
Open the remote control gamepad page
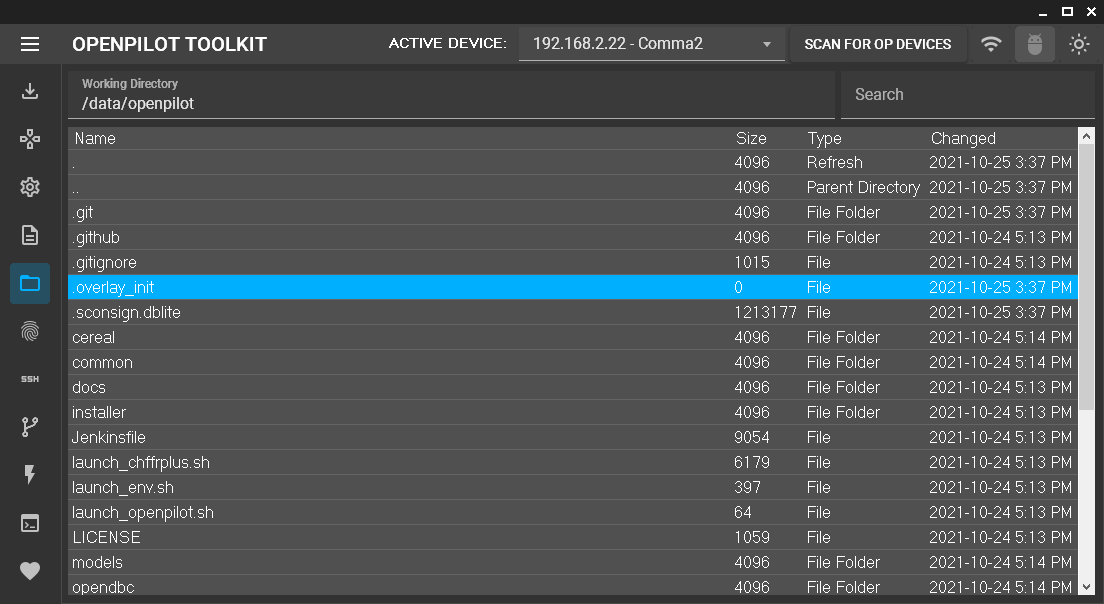30,139
